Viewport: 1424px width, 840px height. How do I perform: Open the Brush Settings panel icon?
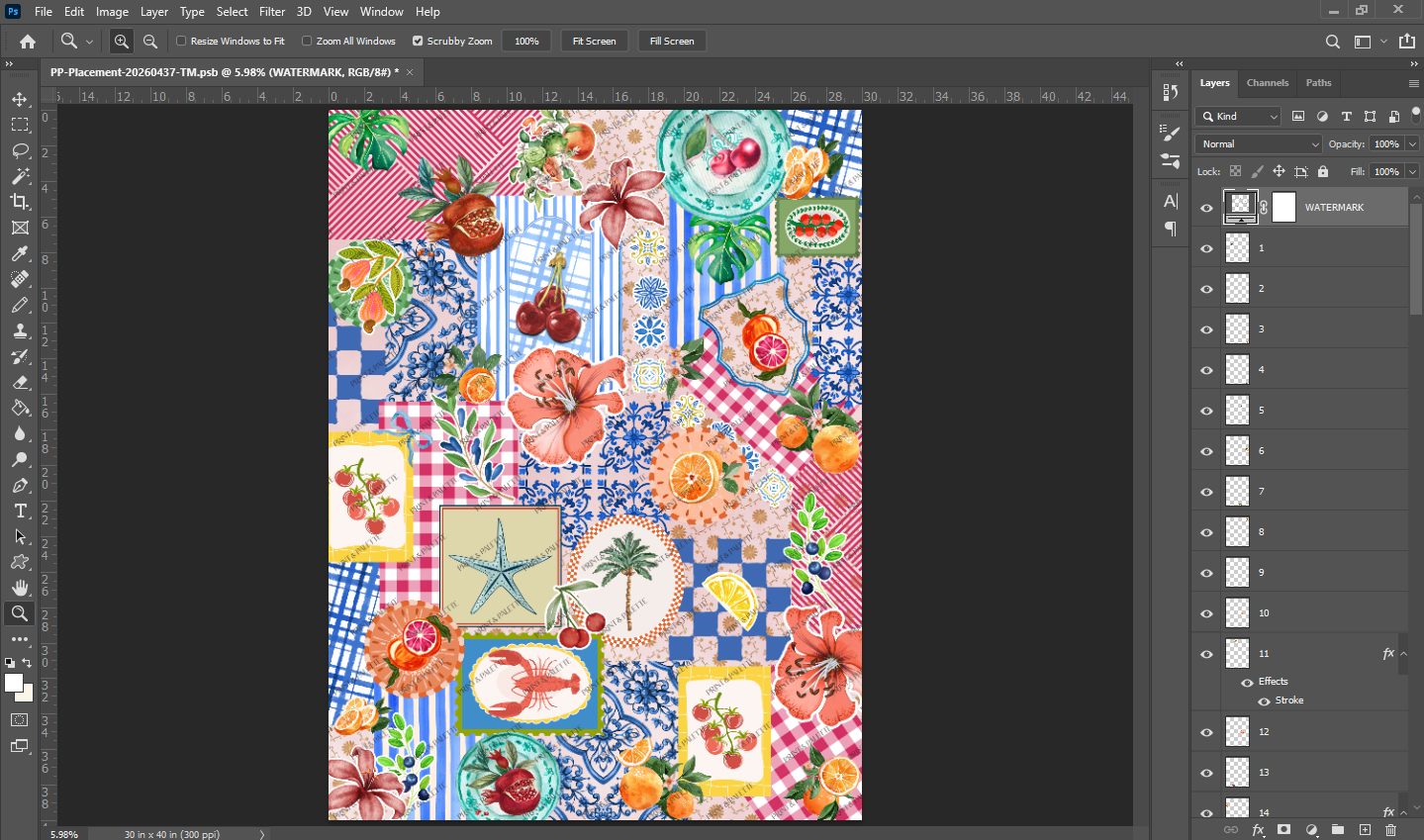coord(1171,132)
